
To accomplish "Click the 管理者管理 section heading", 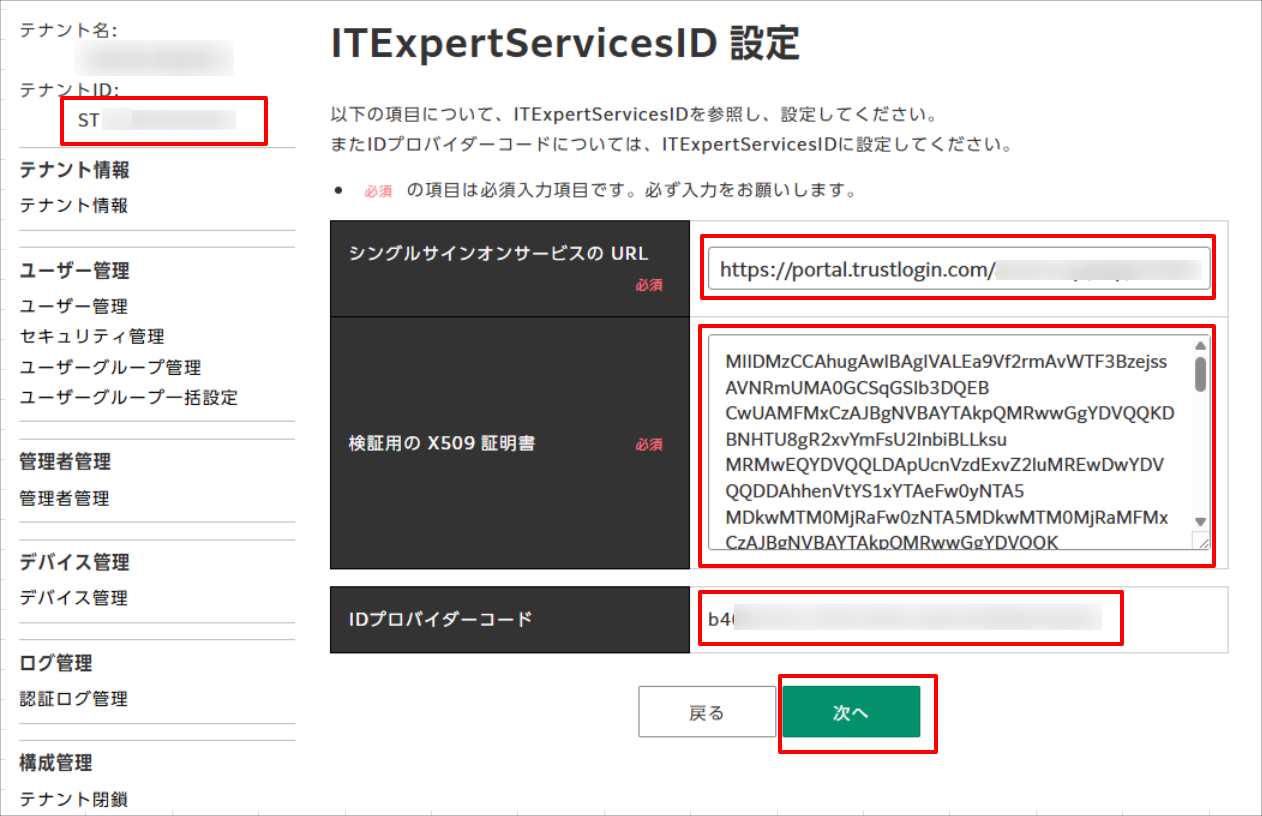I will (x=65, y=461).
